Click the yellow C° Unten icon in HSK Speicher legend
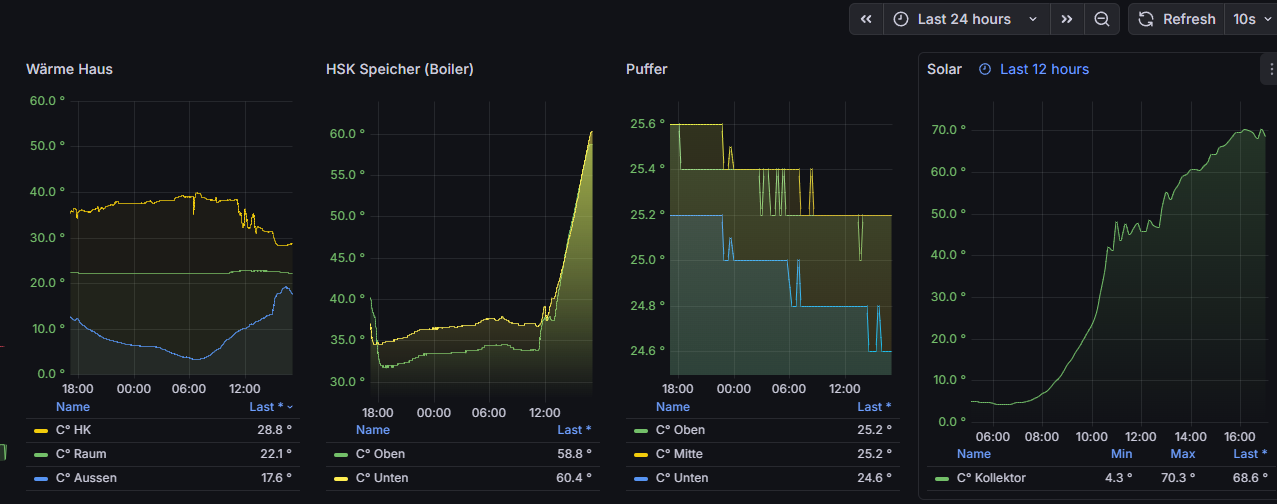This screenshot has width=1277, height=504. pos(340,478)
